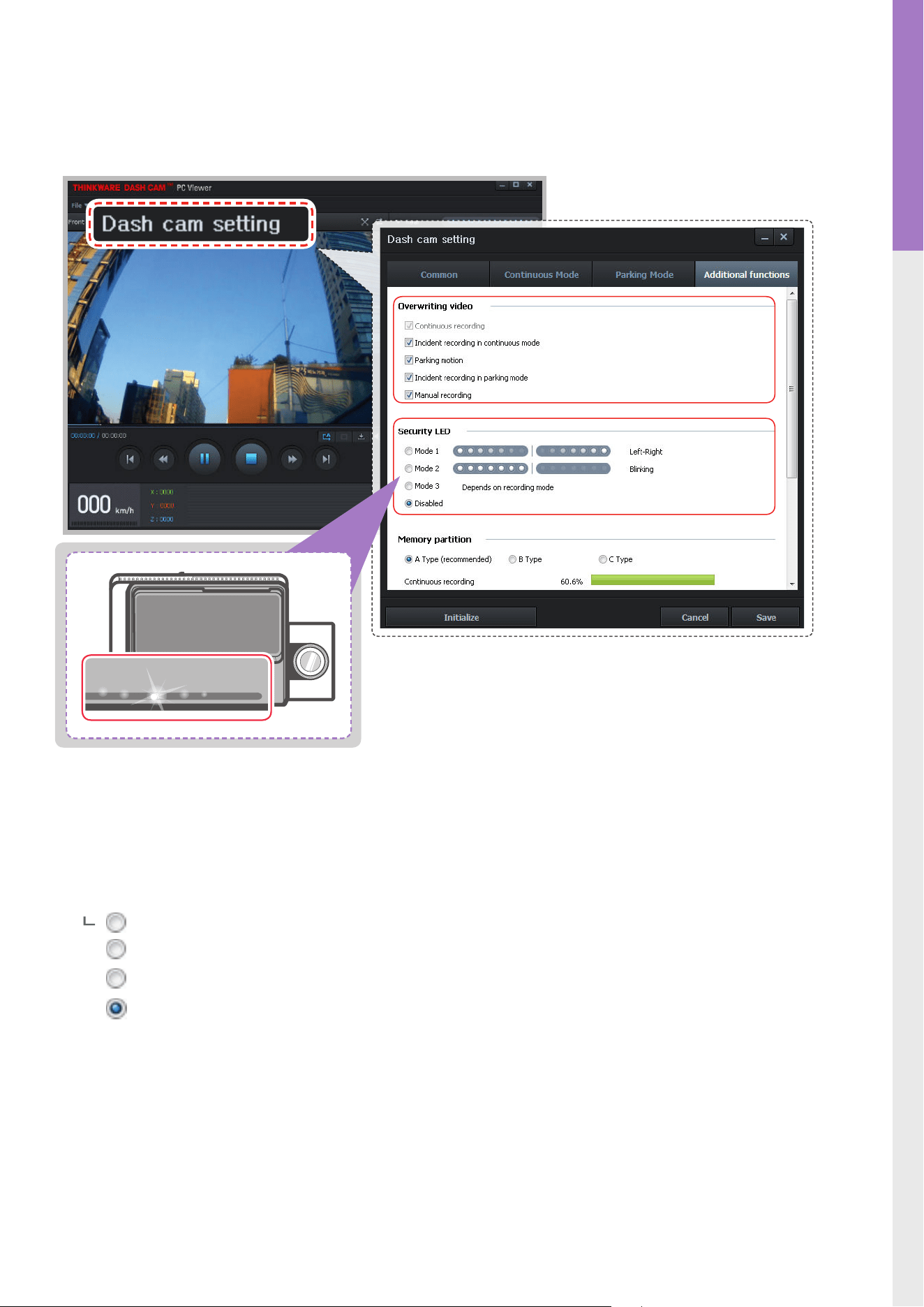Click the 'Overwriting video' heading
Image resolution: width=924 pixels, height=1307 pixels.
coord(435,307)
